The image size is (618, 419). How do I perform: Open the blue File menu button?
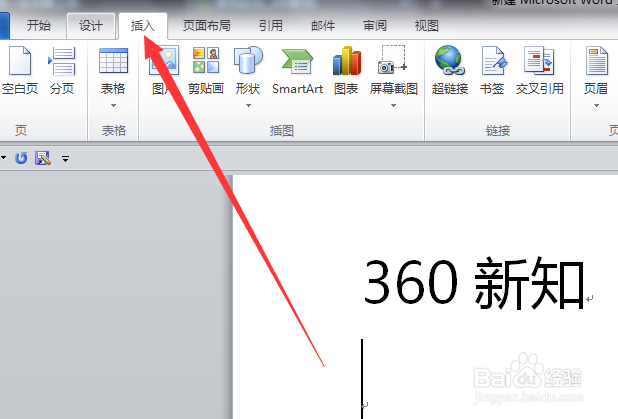coord(4,26)
